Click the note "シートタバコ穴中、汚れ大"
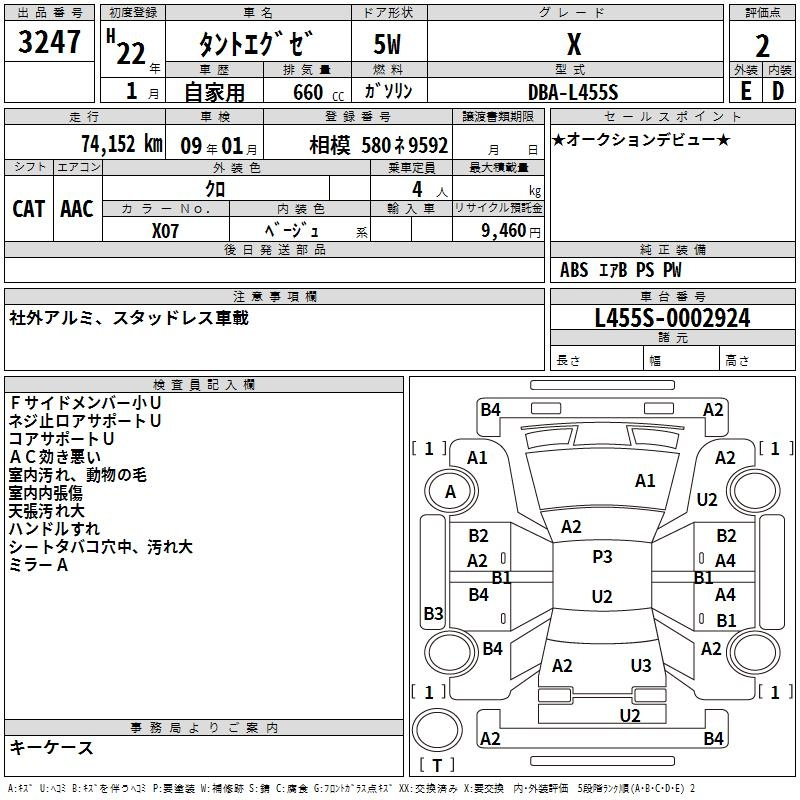This screenshot has width=800, height=800. (101, 547)
